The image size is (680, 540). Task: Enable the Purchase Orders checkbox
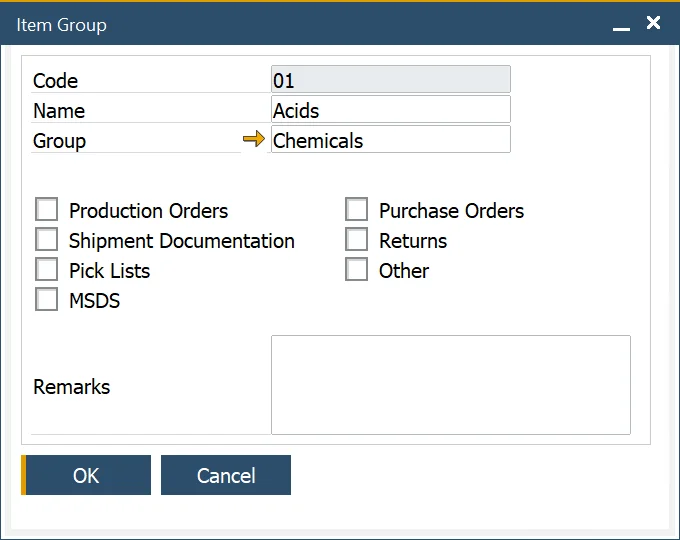[x=357, y=210]
